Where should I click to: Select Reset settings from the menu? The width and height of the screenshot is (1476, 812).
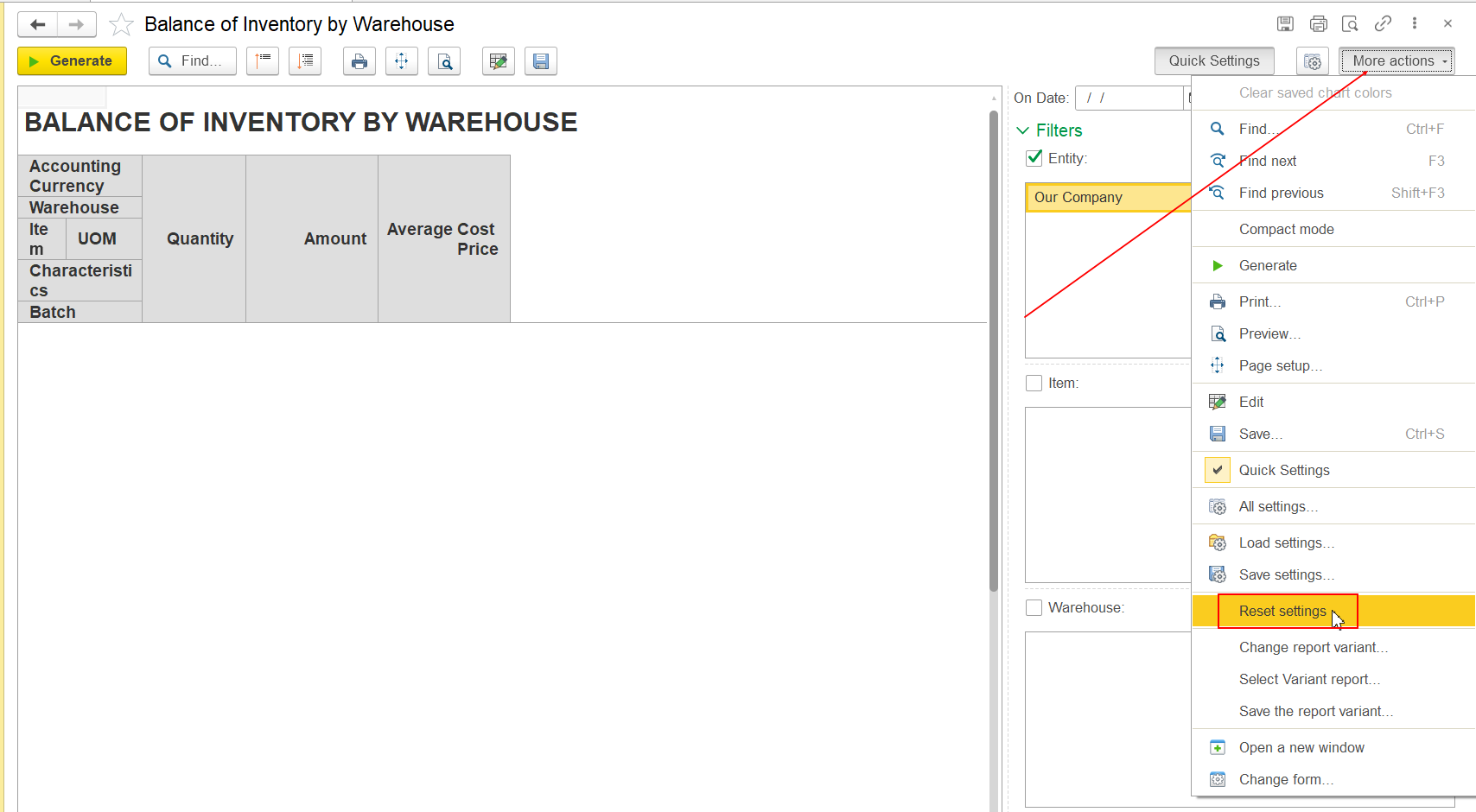coord(1282,612)
